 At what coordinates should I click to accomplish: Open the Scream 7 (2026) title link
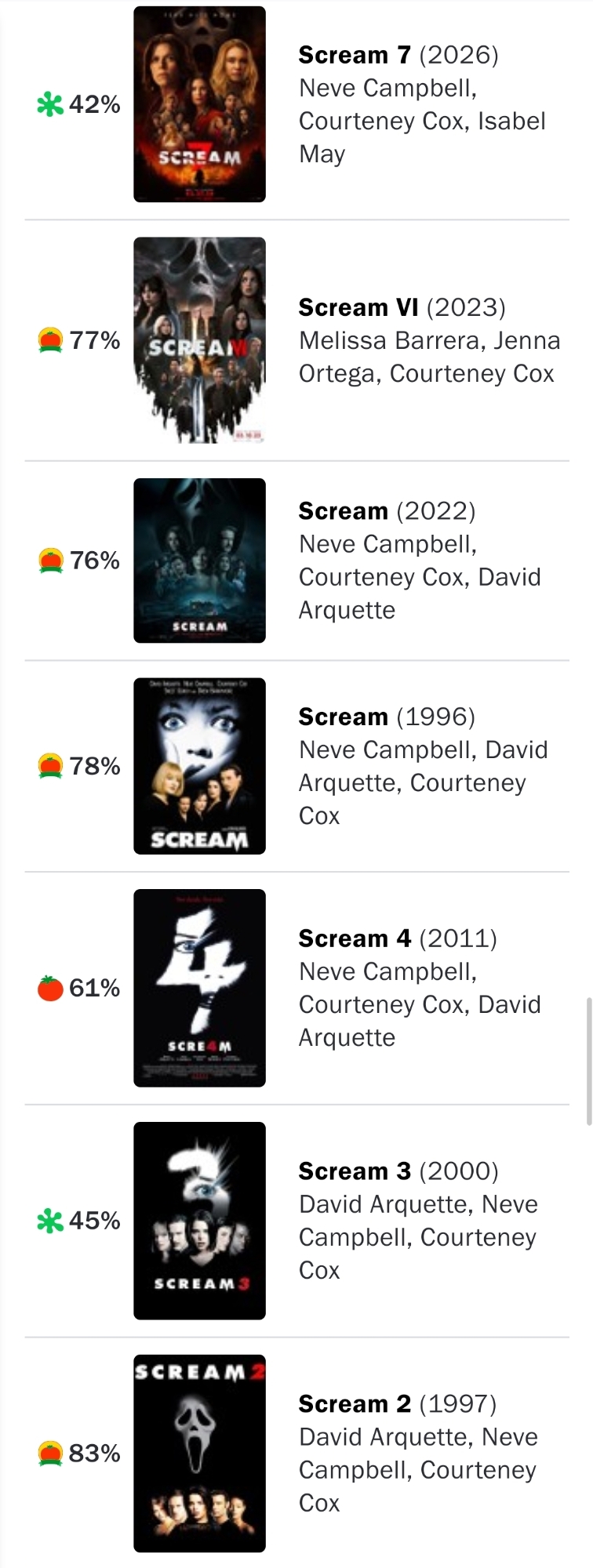[398, 55]
